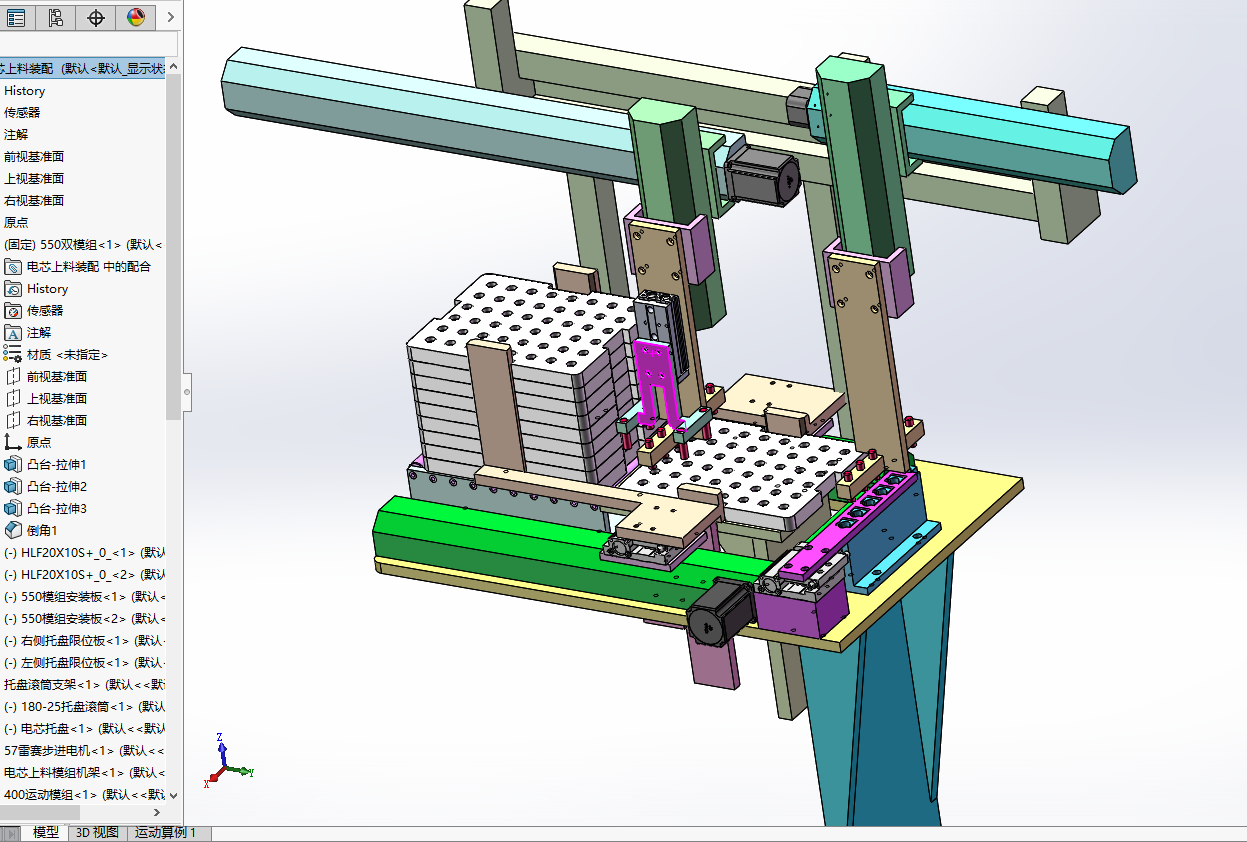Screen dimensions: 1247x842
Task: Select the 电芯托盘<1> component
Action: coord(83,728)
